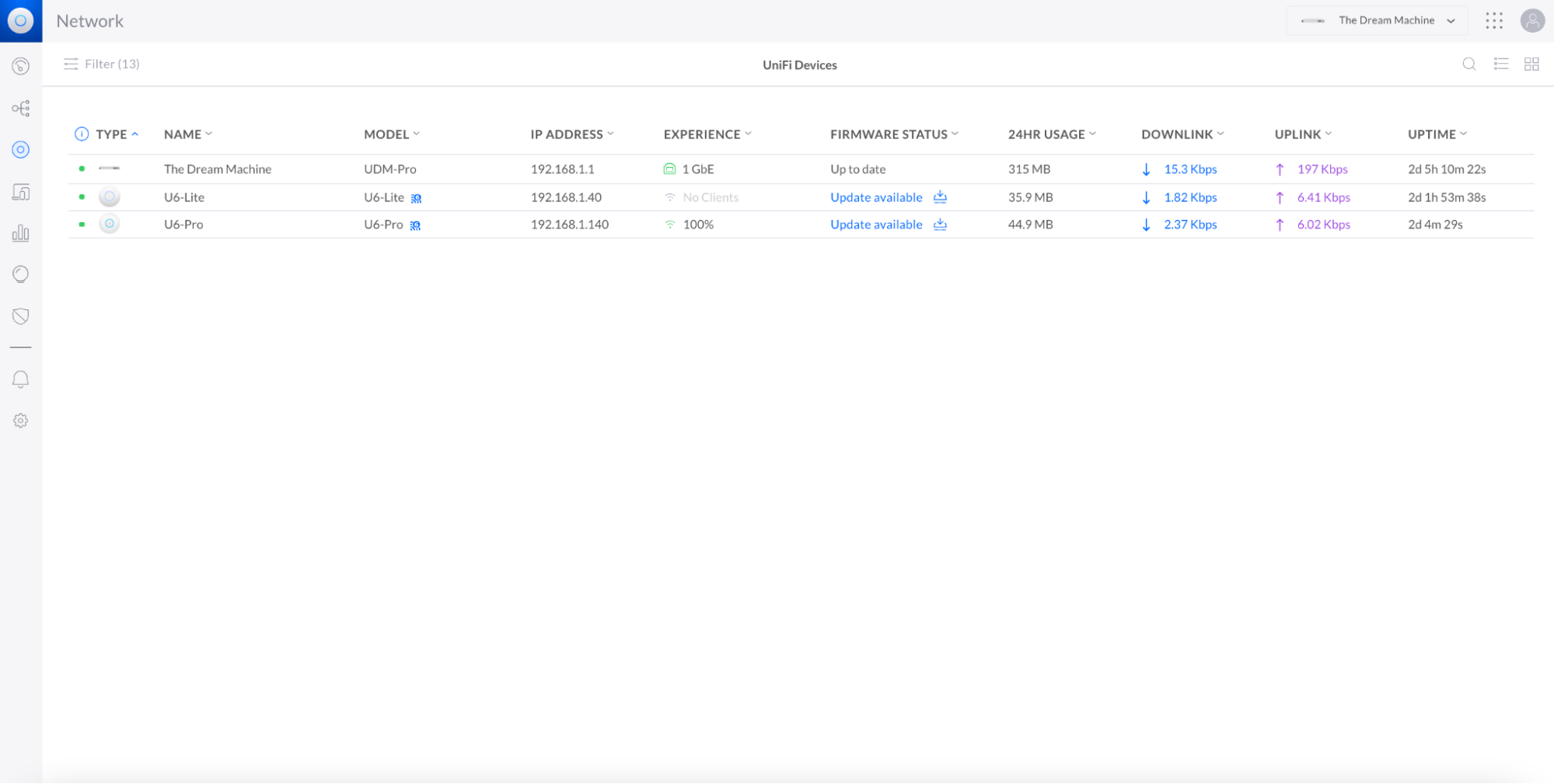
Task: Click the 15.3 Kbps downlink value
Action: click(1190, 169)
